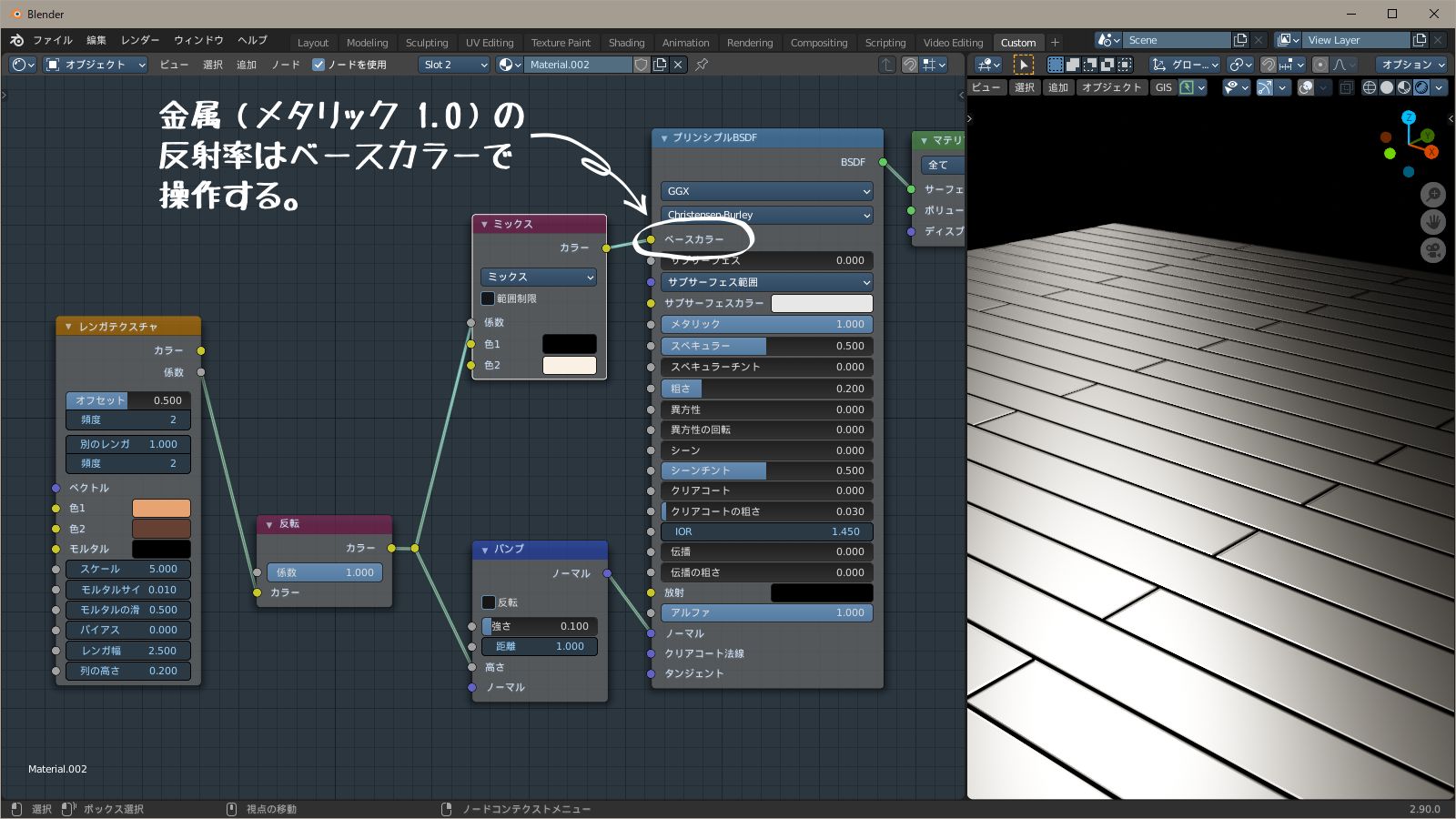
Task: Choose the intersect selection mode icon
Action: click(1125, 65)
